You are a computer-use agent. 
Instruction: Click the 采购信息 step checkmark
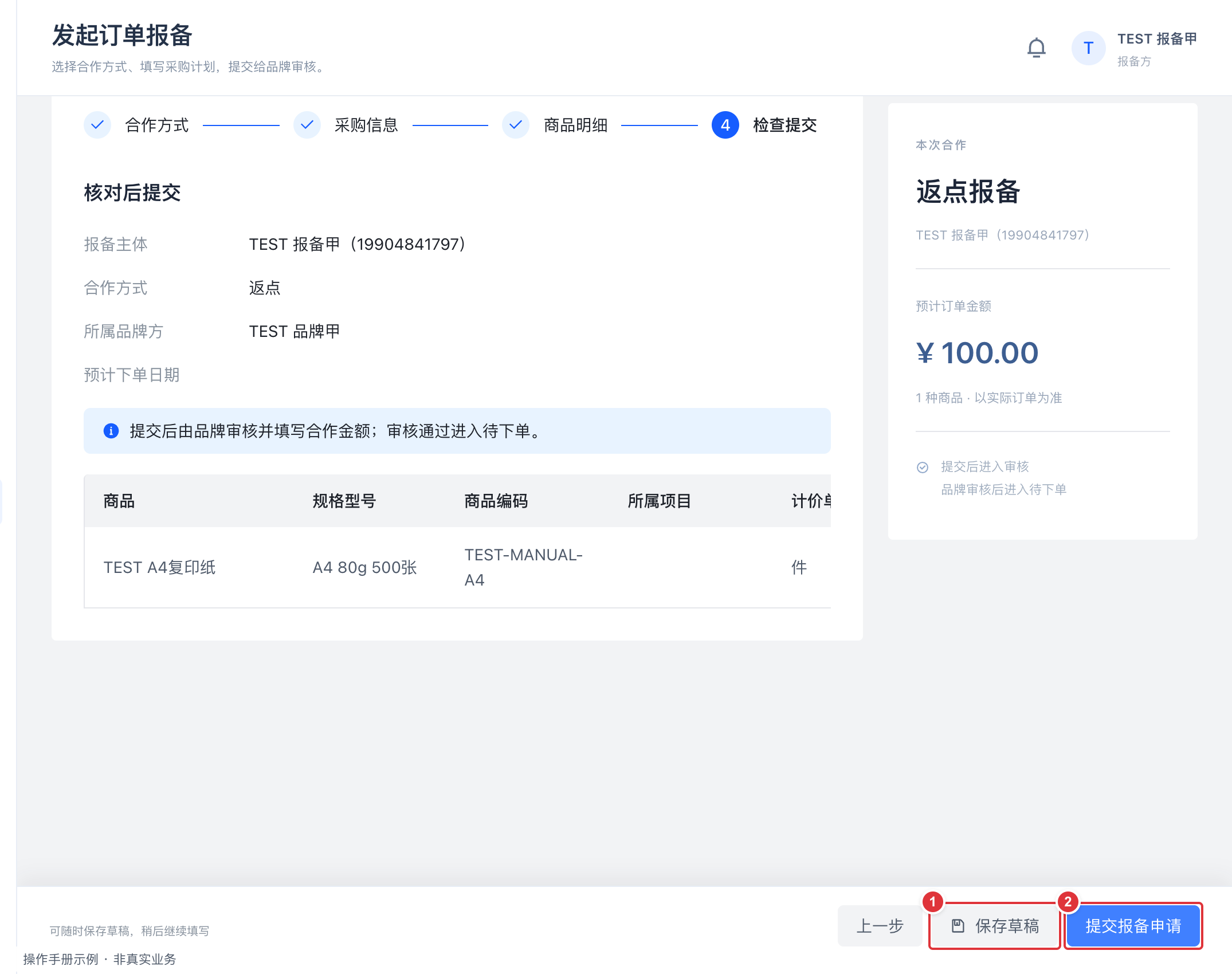click(307, 125)
